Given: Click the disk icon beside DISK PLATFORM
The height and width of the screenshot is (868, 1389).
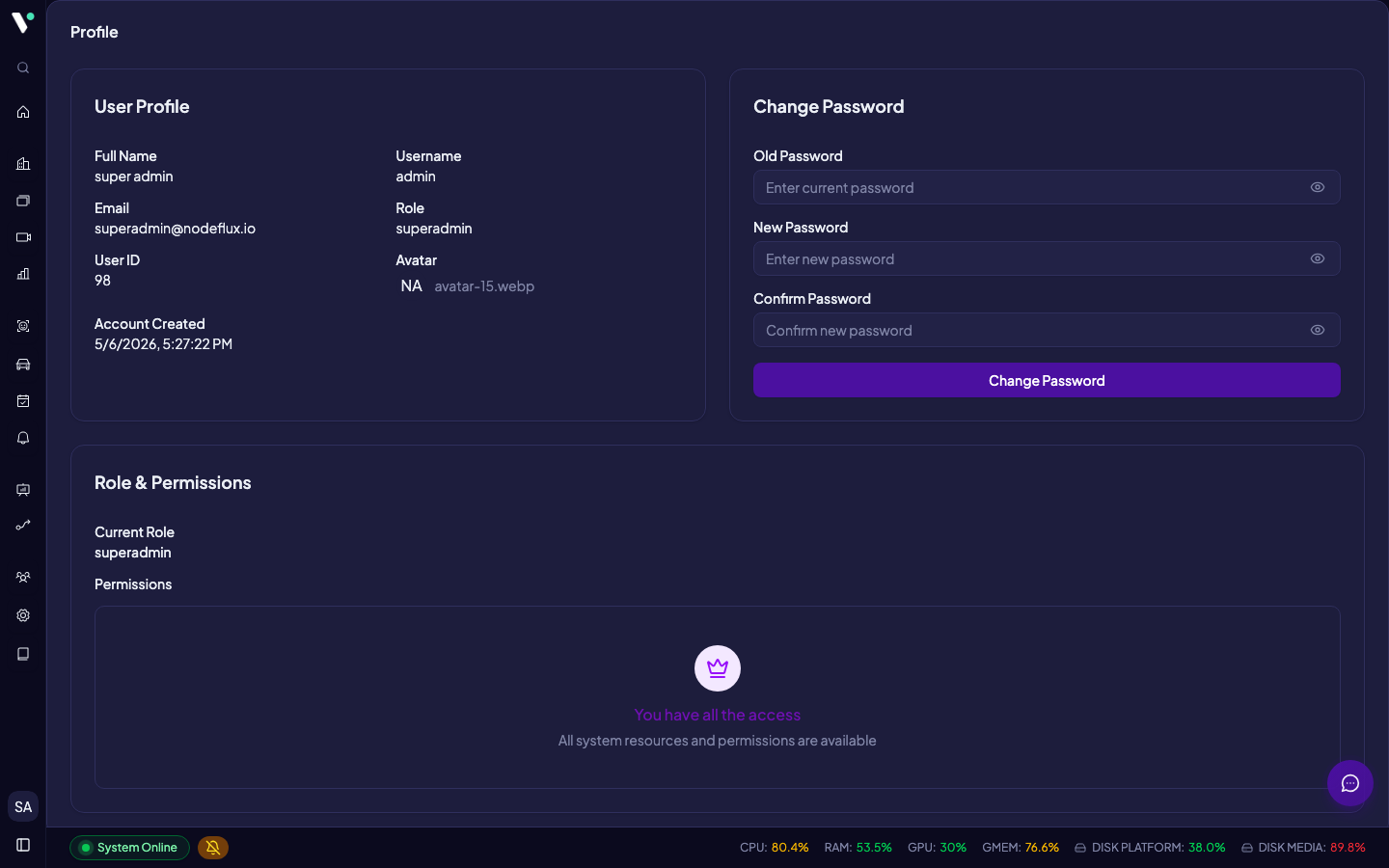Looking at the screenshot, I should coord(1080,848).
